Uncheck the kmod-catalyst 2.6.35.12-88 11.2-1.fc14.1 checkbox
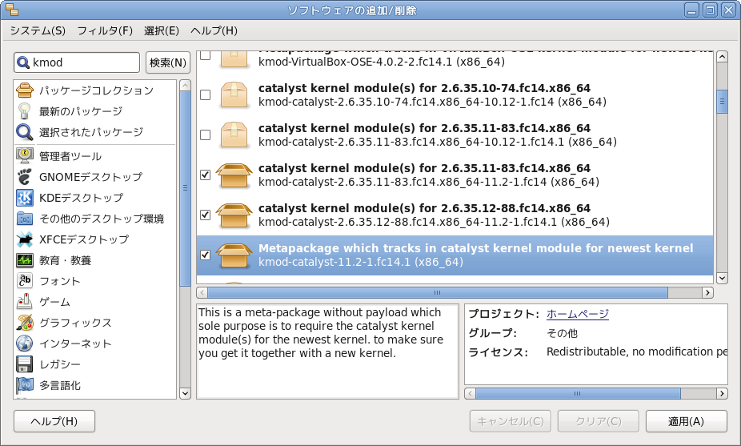This screenshot has width=741, height=446. click(205, 215)
